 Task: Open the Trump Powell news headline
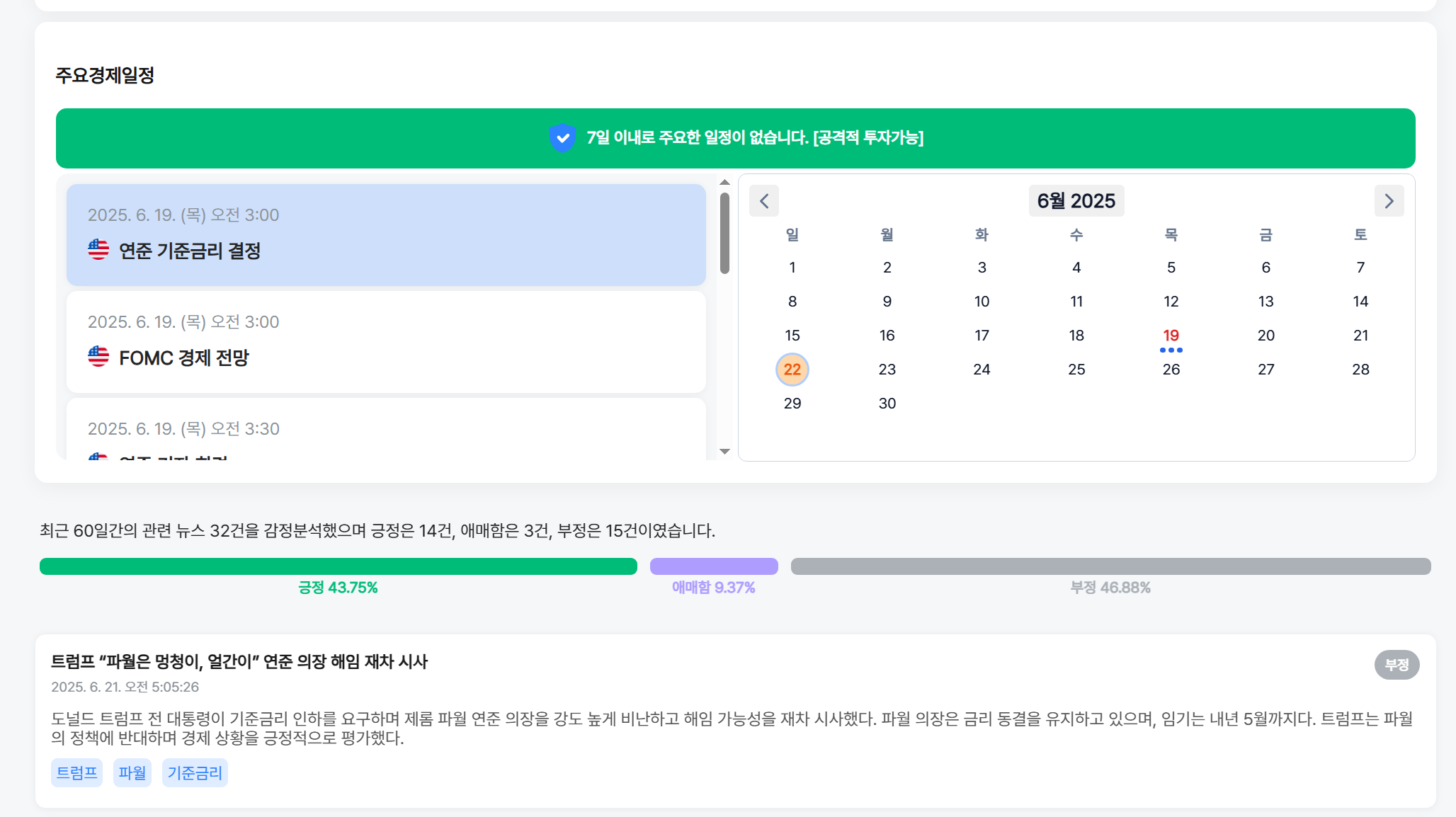coord(239,662)
